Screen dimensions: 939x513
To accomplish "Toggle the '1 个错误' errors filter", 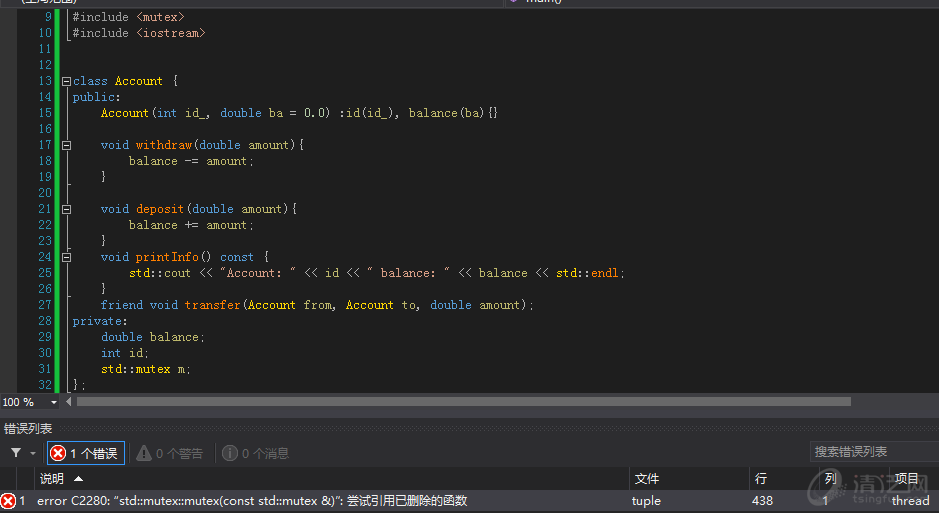I will click(86, 453).
